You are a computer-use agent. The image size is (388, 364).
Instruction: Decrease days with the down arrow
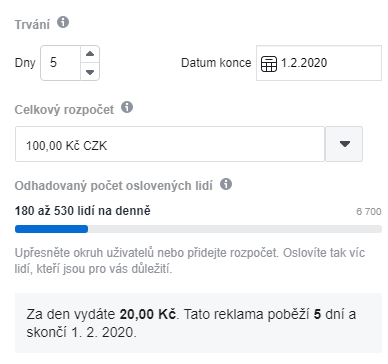click(x=90, y=72)
